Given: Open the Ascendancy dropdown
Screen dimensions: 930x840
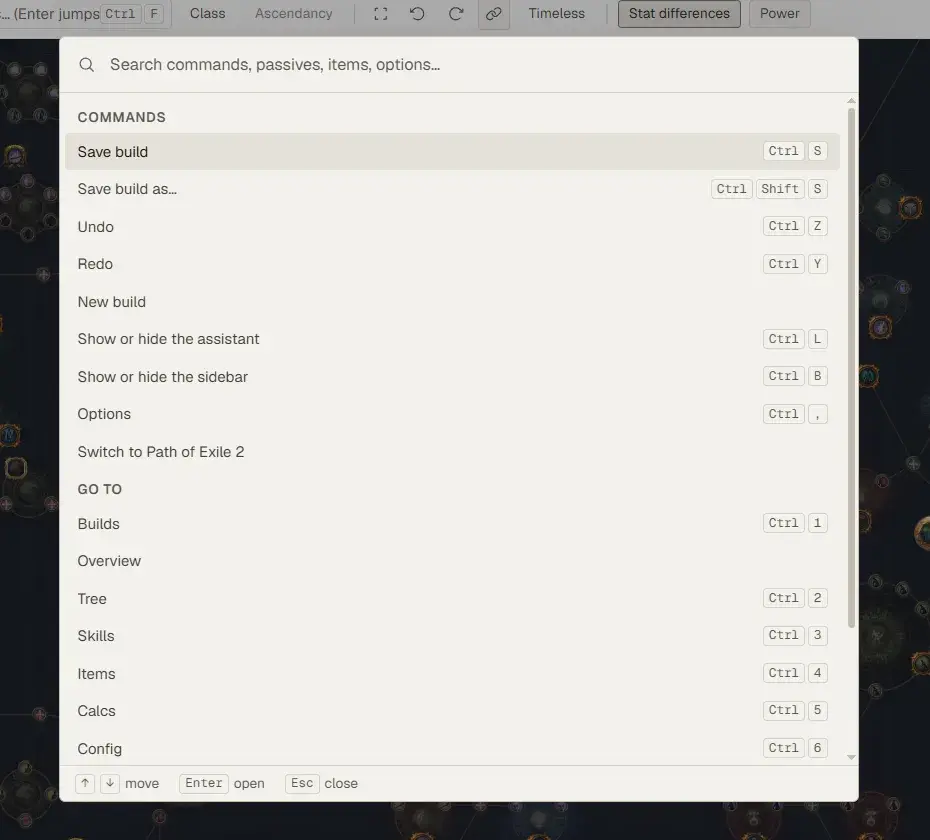Looking at the screenshot, I should [294, 14].
